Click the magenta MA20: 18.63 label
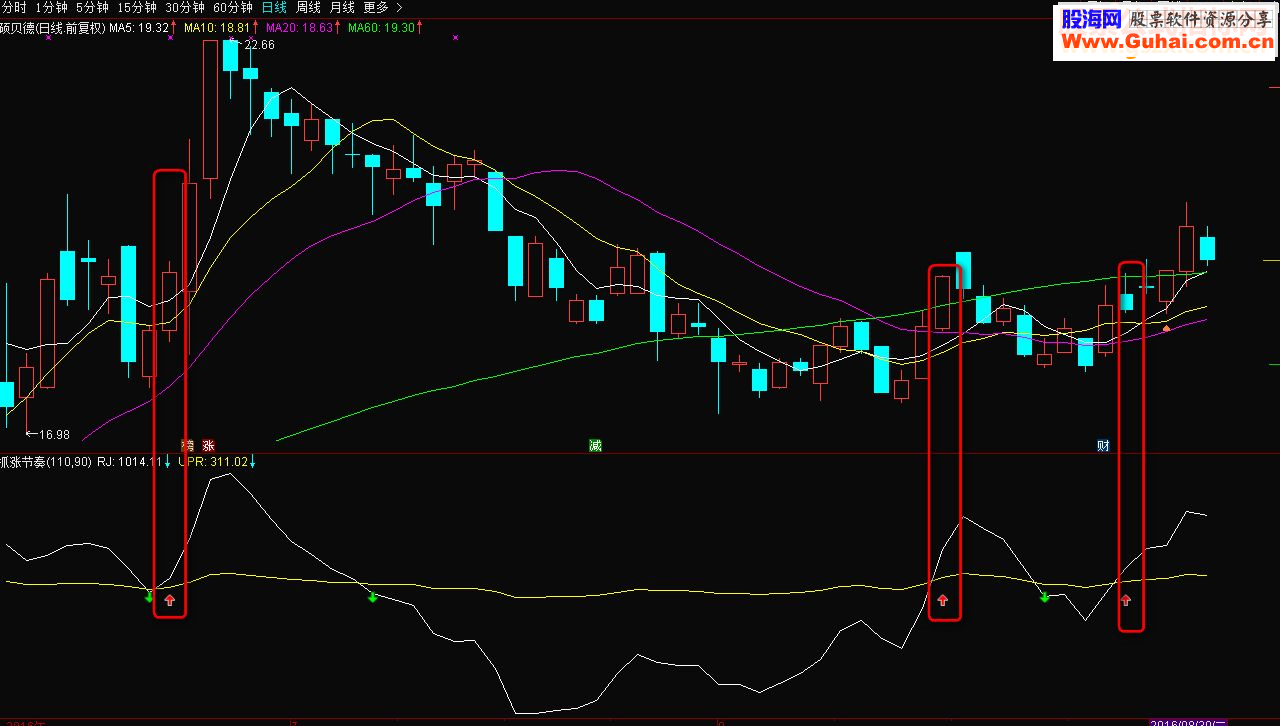 point(299,28)
